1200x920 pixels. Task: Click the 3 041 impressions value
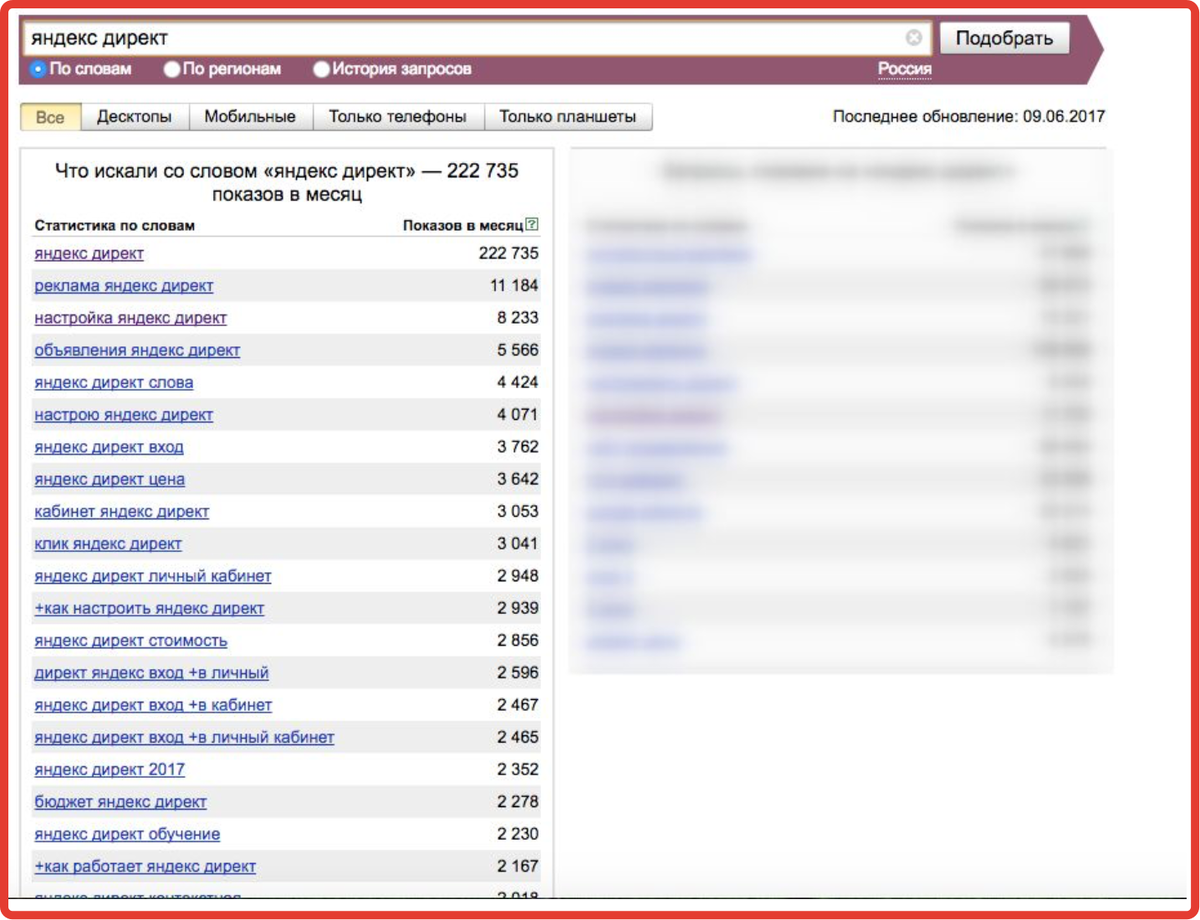518,544
